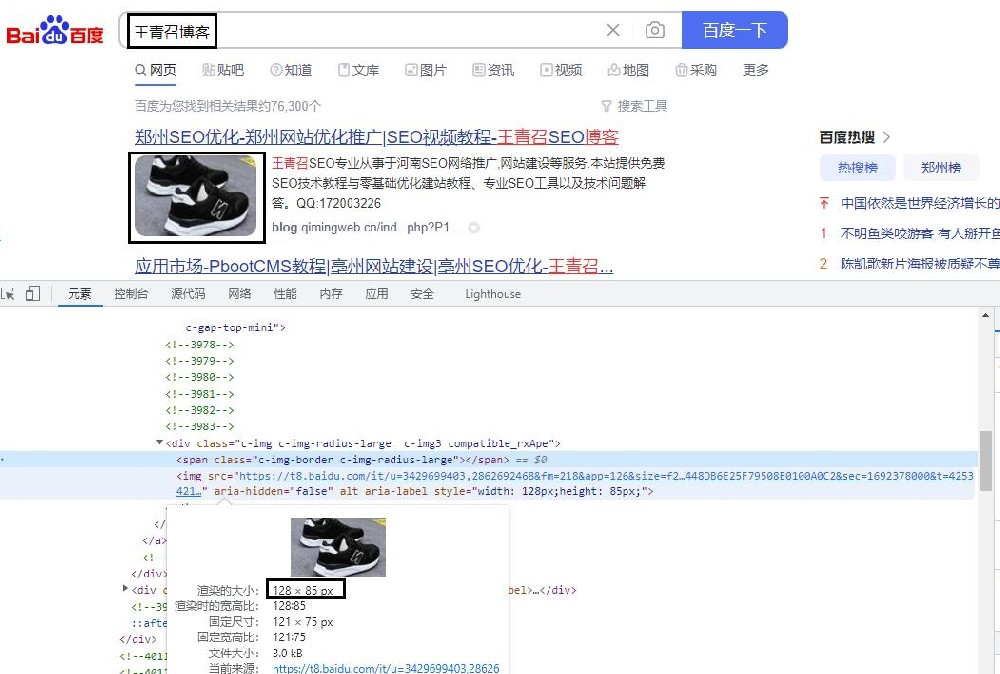Image resolution: width=1000 pixels, height=674 pixels.
Task: Open the blog.qimingweb.cn URL link
Action: point(361,227)
